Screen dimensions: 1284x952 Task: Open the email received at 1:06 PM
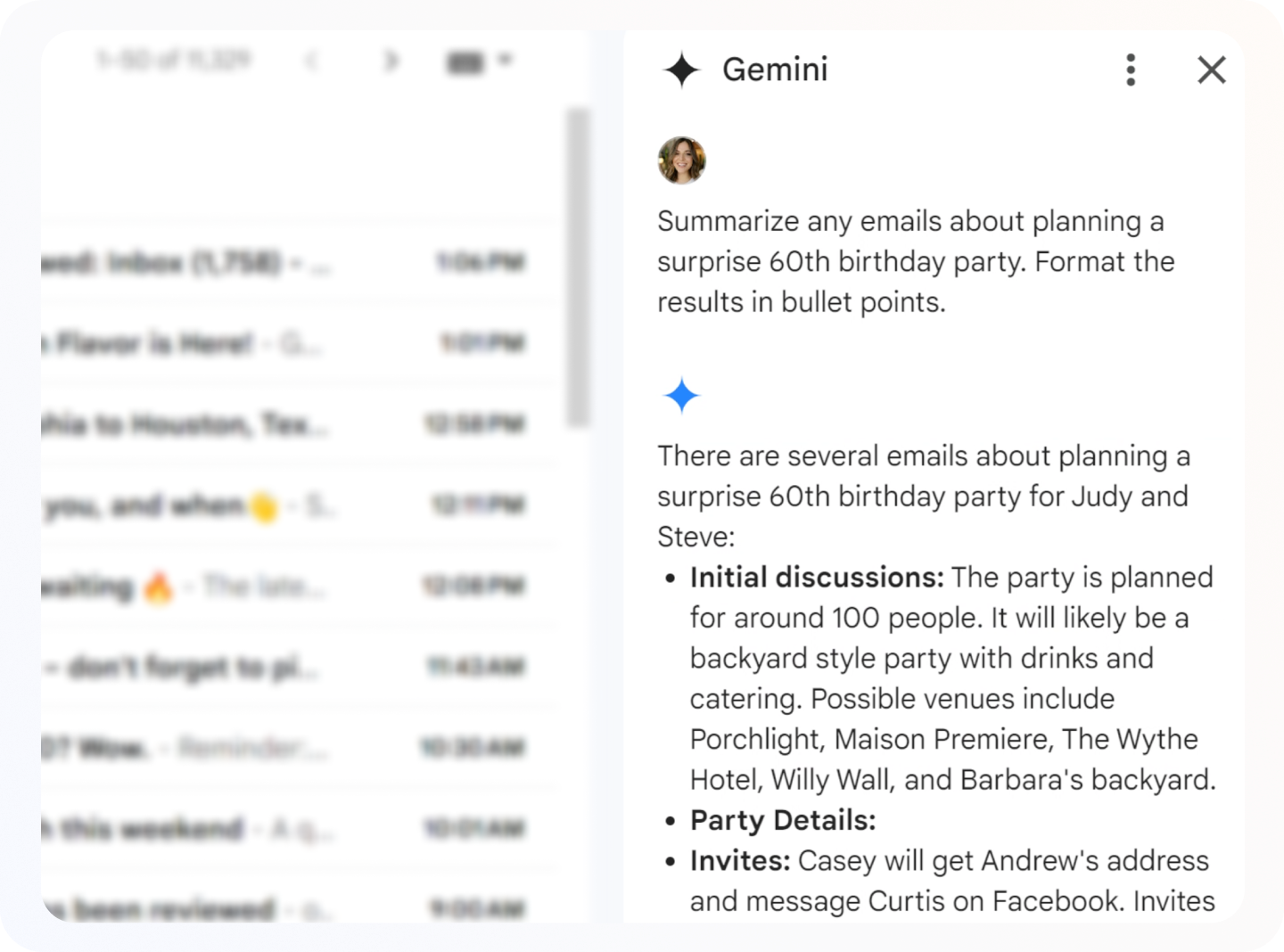[299, 263]
